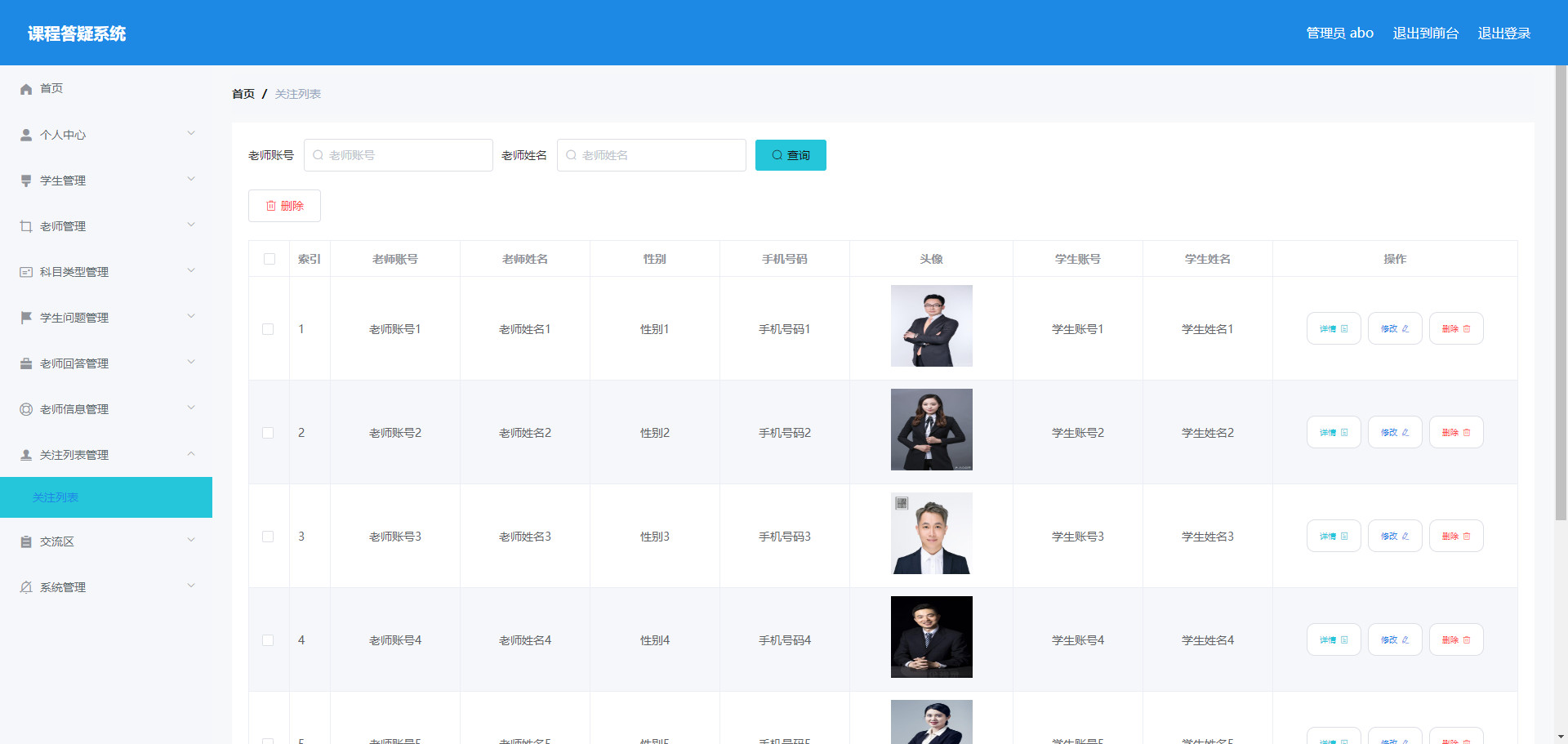Expand 科目类型管理 with its chevron
The width and height of the screenshot is (1568, 744).
pos(191,270)
